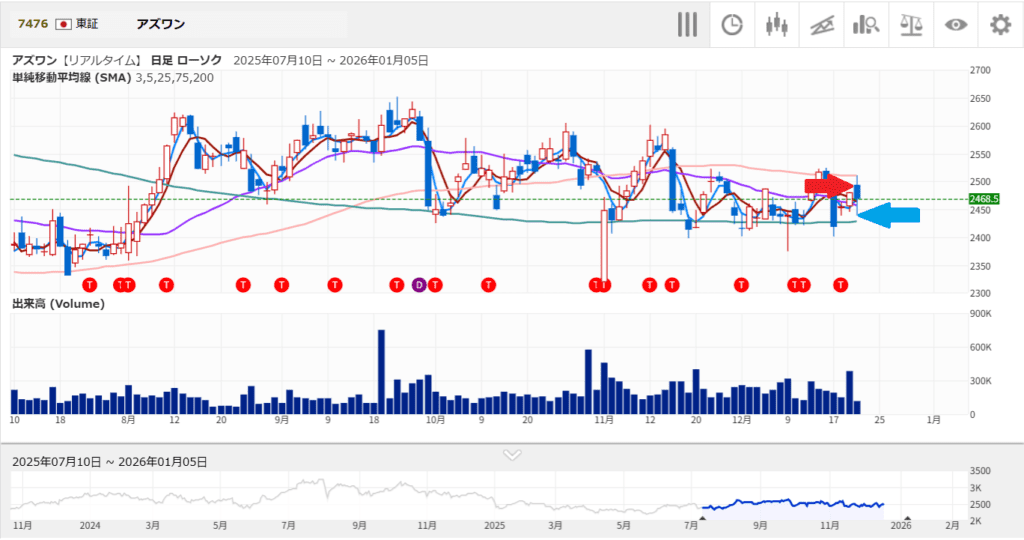The width and height of the screenshot is (1024, 540).
Task: Click the green 2468.5 current price tag
Action: click(x=986, y=199)
